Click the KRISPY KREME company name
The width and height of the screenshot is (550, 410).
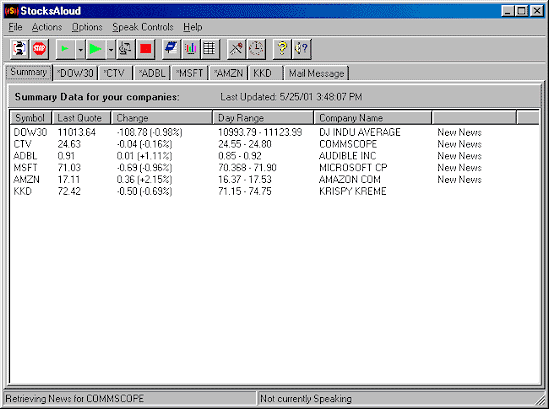coord(353,191)
